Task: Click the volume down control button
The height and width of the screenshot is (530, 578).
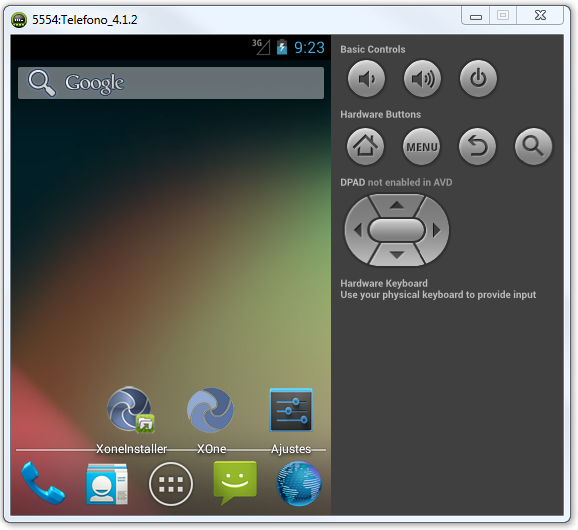Action: click(366, 79)
